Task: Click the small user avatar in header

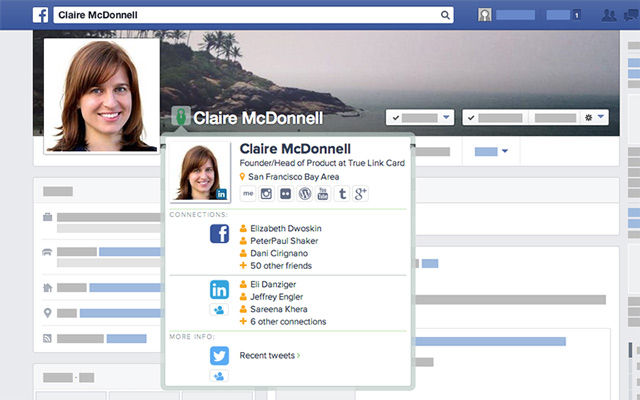Action: click(484, 15)
